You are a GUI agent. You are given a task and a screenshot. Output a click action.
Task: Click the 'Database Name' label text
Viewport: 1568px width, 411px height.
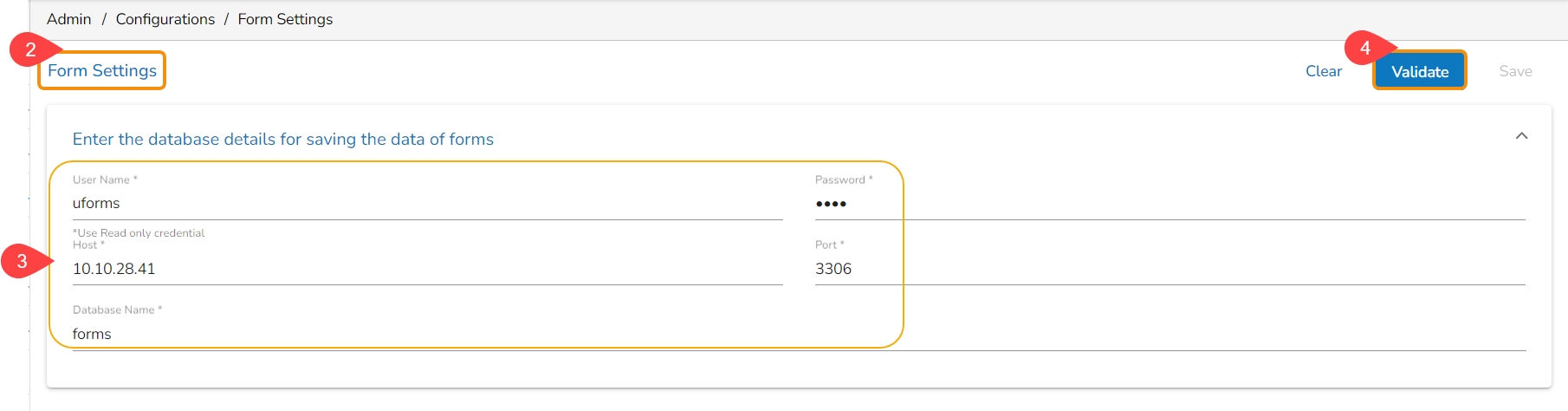tap(113, 310)
